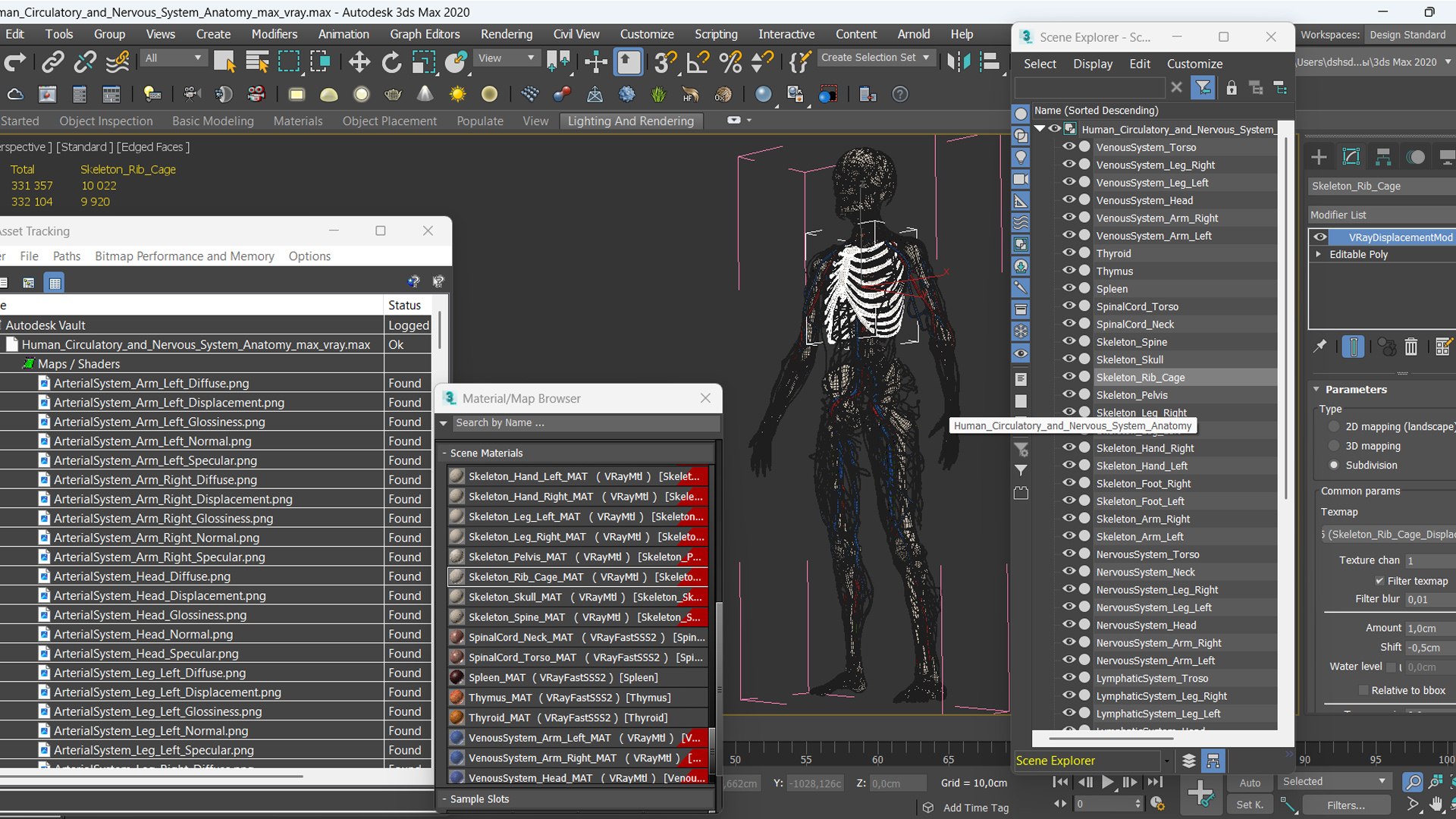The image size is (1456, 819).
Task: Open the Selected key filter dropdown
Action: tap(1335, 782)
